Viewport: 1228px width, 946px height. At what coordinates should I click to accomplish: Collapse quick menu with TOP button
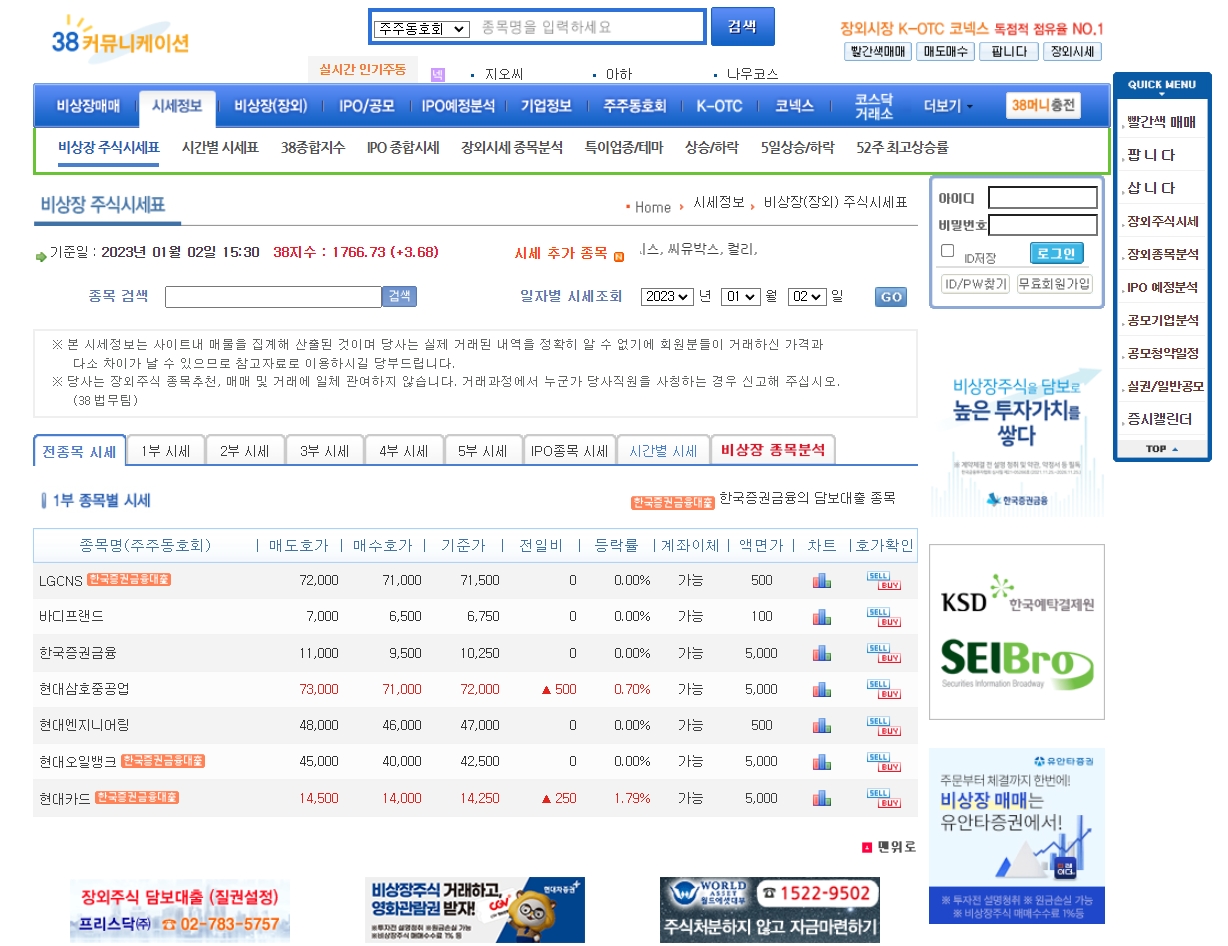[x=1162, y=449]
